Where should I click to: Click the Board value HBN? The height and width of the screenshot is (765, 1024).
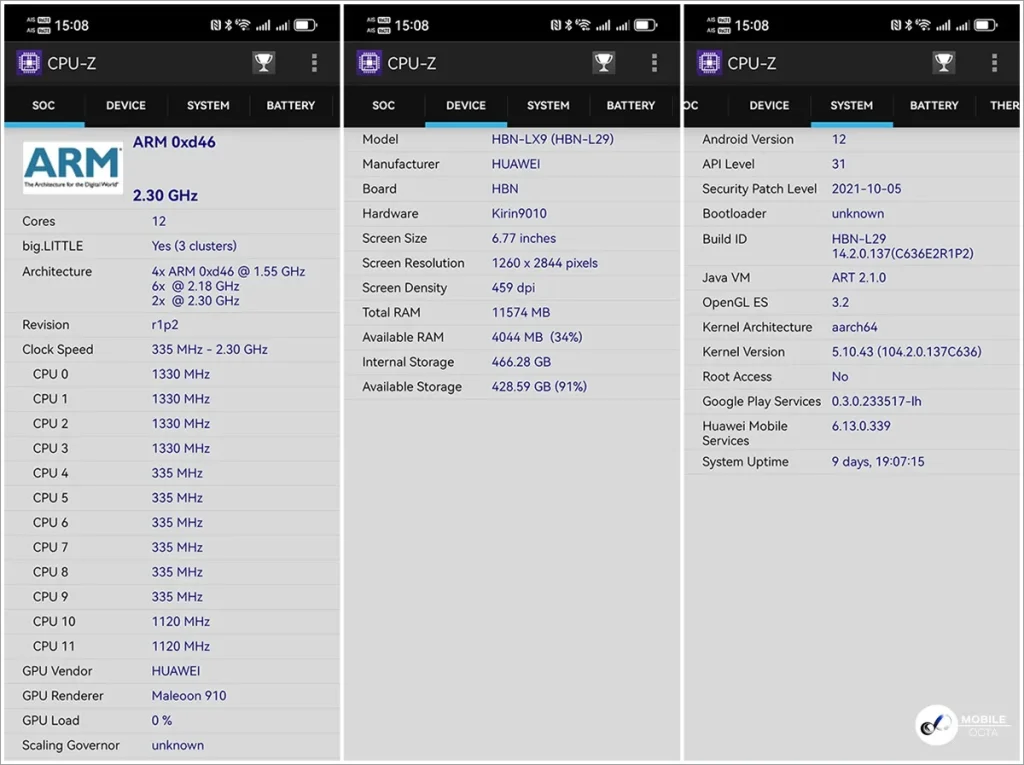pyautogui.click(x=505, y=189)
